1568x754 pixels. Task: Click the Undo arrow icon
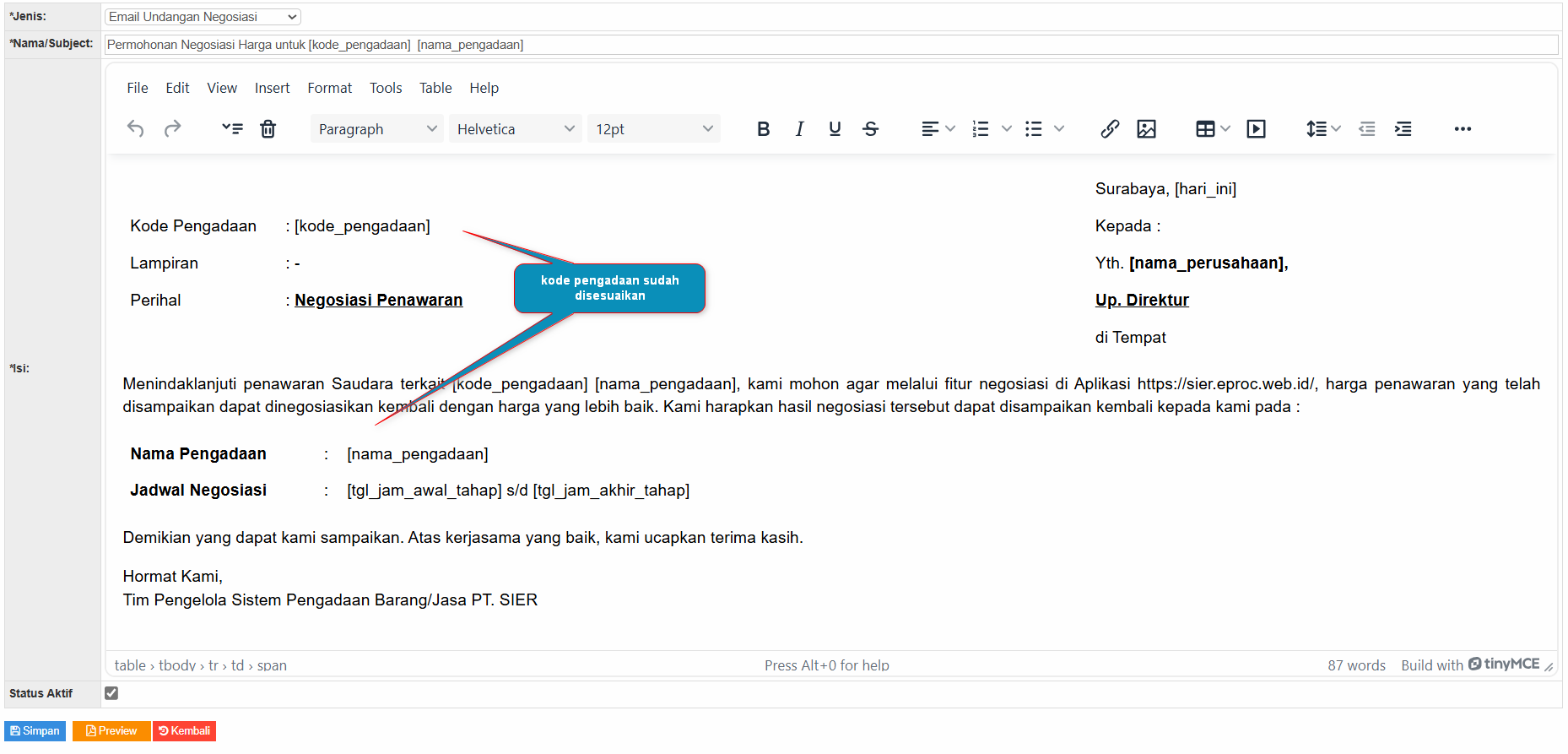coord(135,129)
